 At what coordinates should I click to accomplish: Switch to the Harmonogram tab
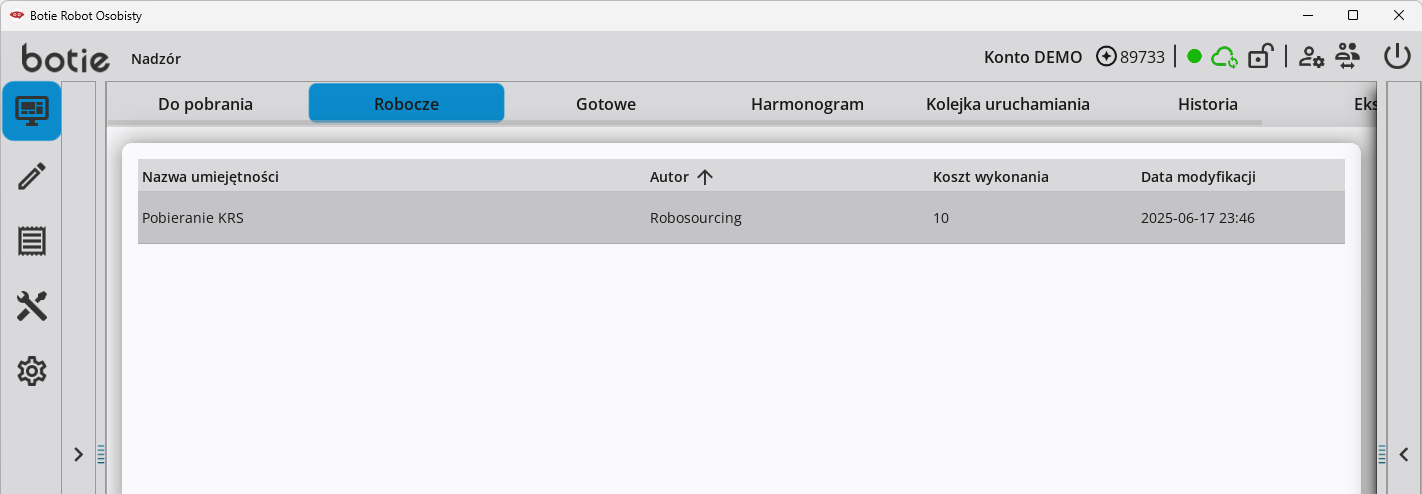[807, 104]
